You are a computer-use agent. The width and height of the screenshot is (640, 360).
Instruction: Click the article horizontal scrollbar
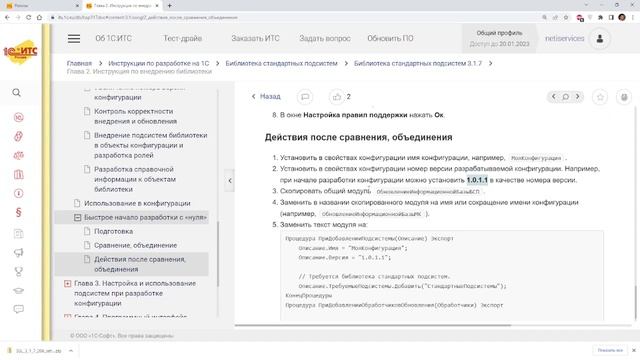pyautogui.click(x=372, y=325)
